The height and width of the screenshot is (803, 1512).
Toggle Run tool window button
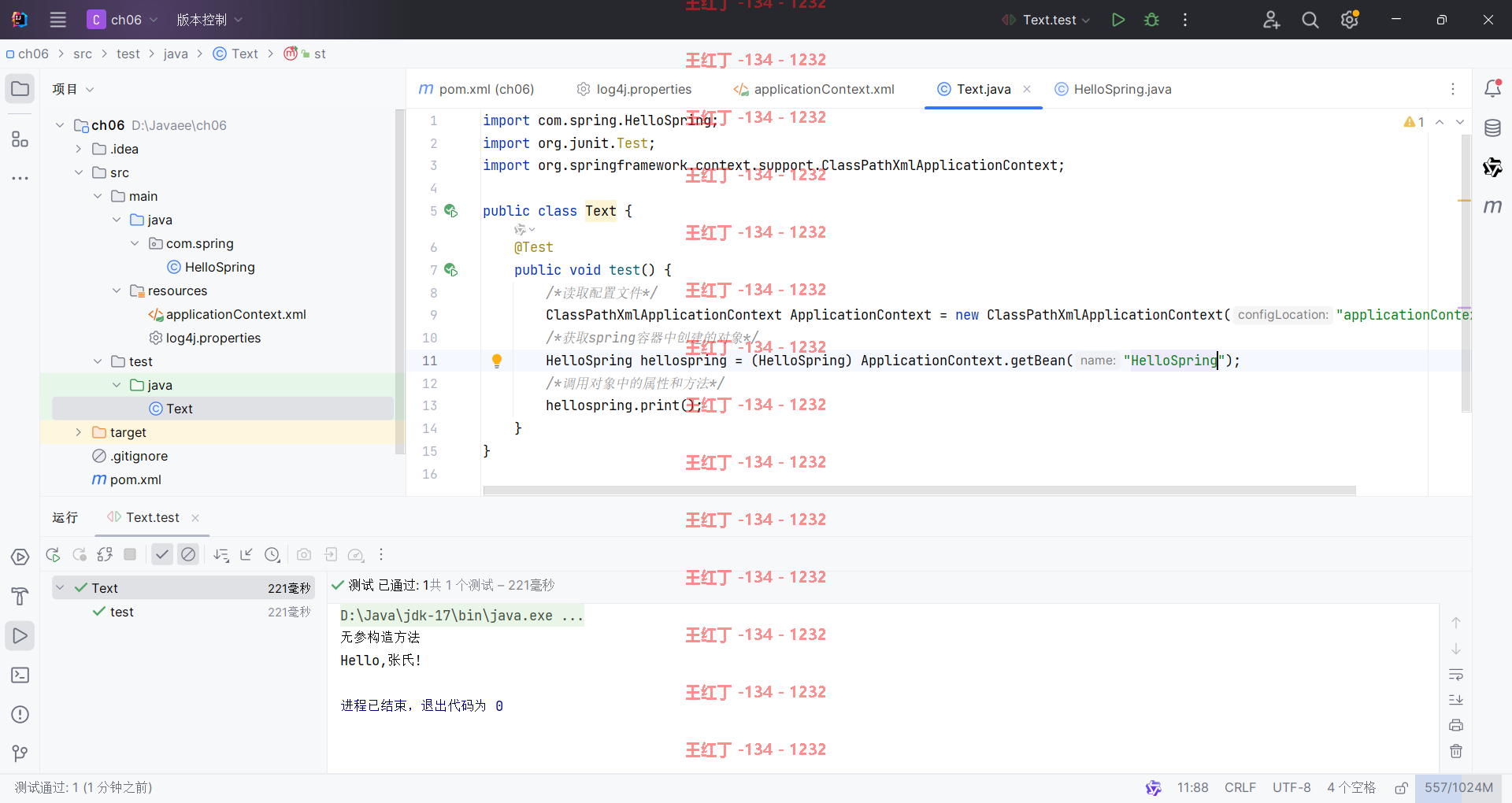[20, 636]
